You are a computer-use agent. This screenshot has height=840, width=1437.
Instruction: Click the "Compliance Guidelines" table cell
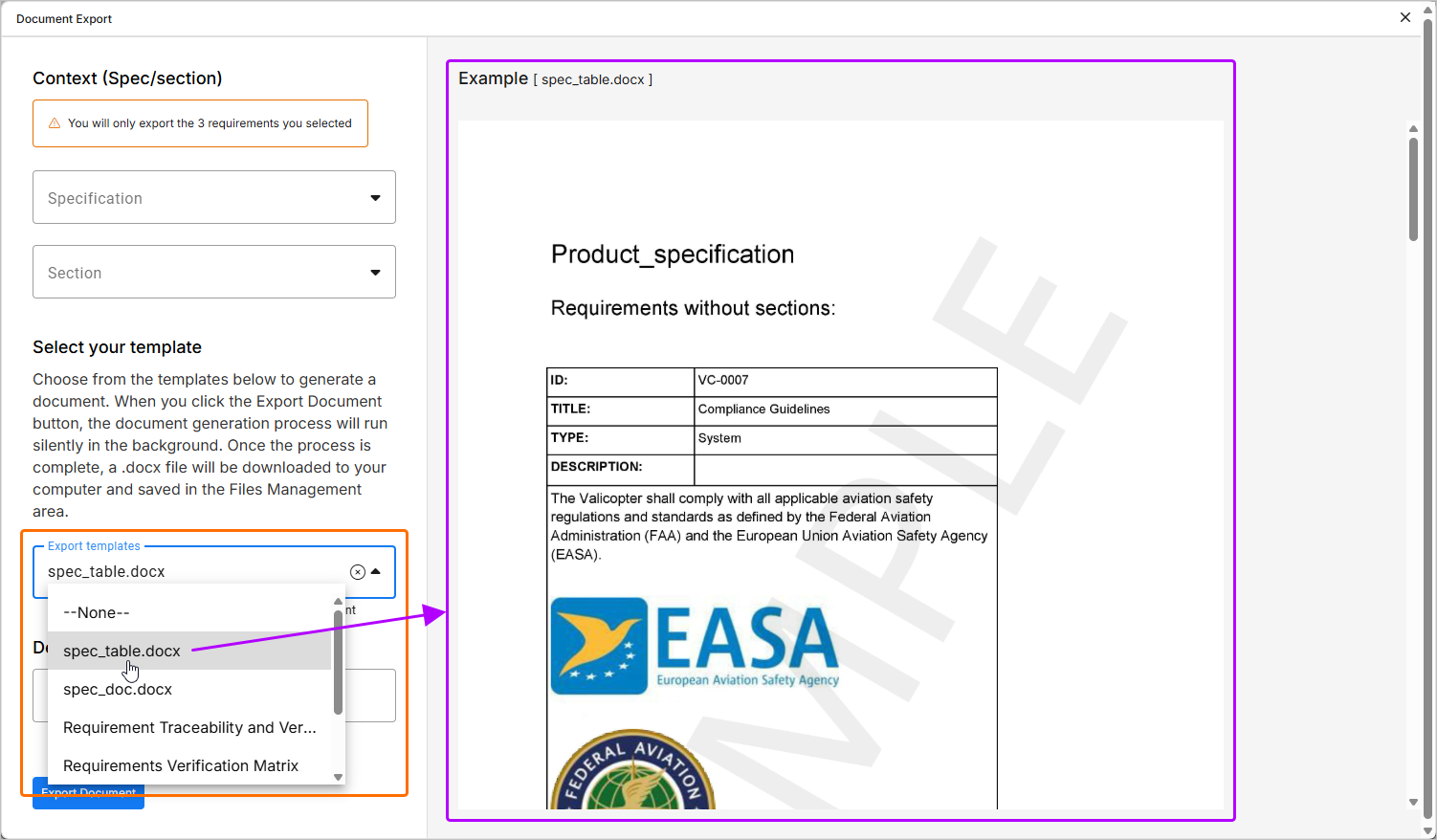pyautogui.click(x=846, y=409)
